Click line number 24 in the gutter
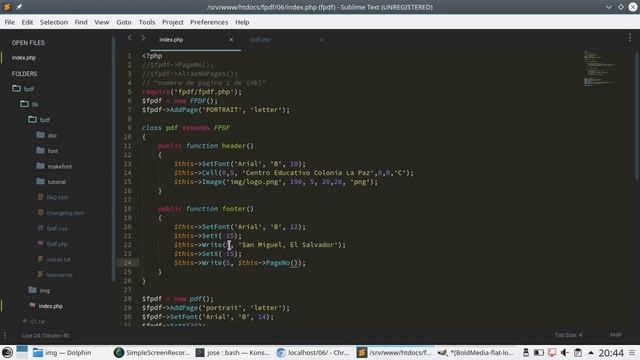This screenshot has width=640, height=360. click(x=128, y=263)
